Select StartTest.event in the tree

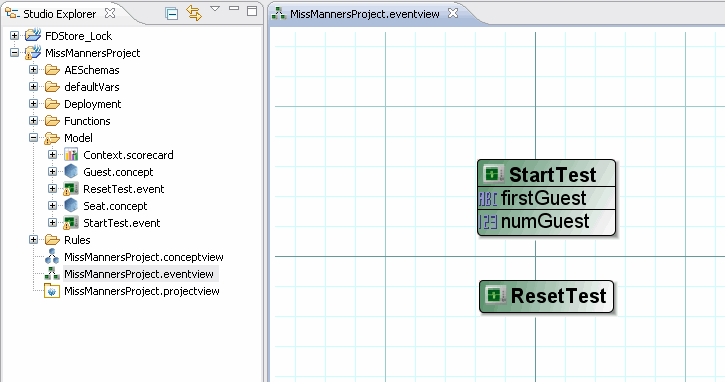[x=122, y=223]
